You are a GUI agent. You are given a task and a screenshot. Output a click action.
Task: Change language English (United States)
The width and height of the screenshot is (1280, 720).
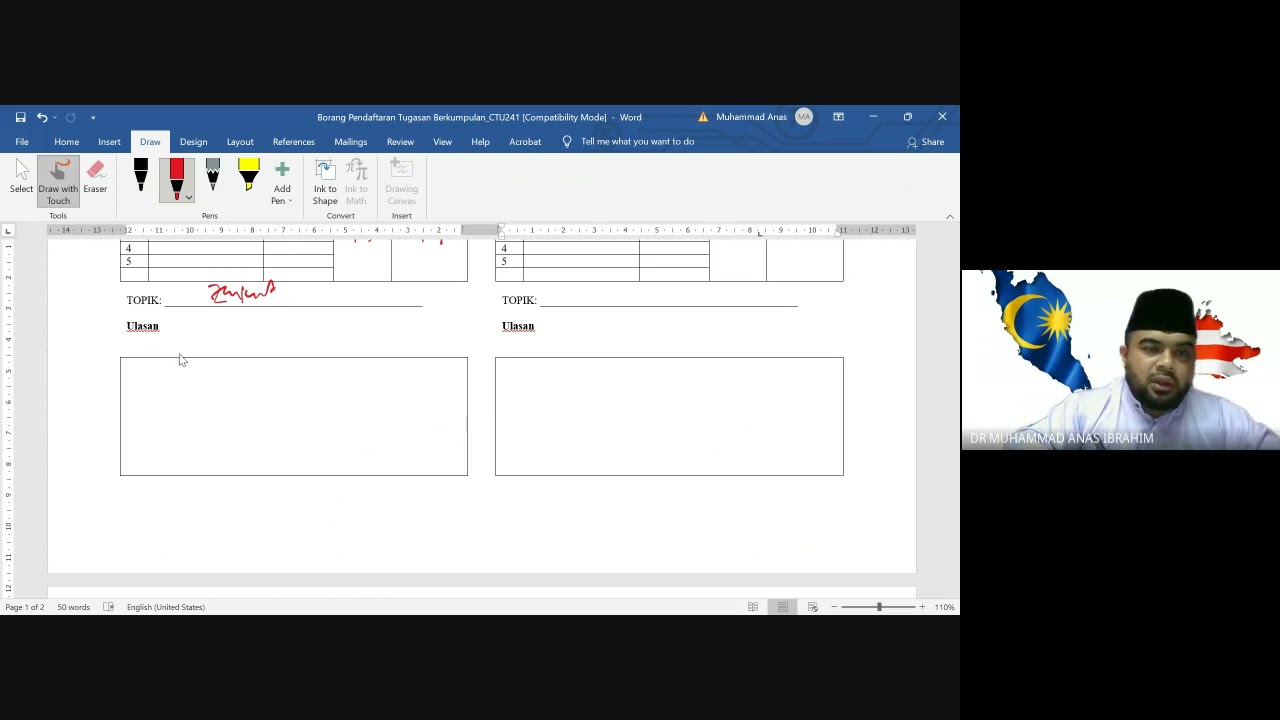165,607
